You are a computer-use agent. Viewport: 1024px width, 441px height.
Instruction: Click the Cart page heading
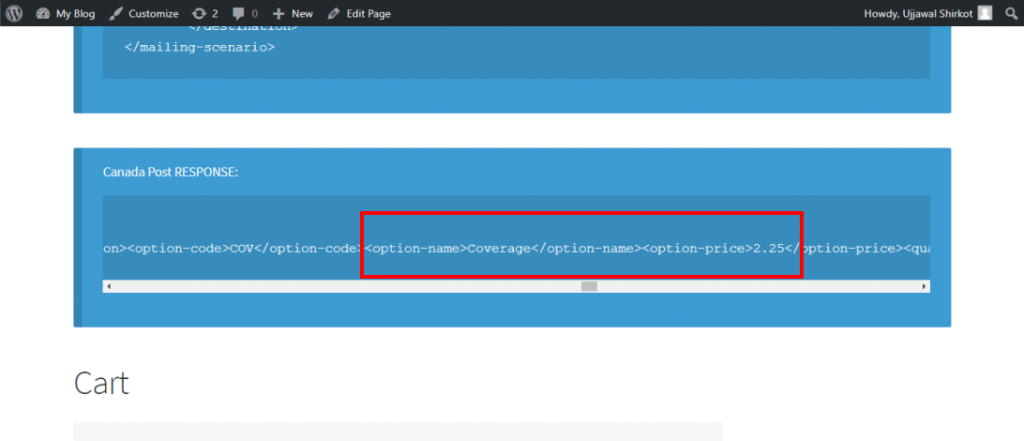tap(101, 383)
